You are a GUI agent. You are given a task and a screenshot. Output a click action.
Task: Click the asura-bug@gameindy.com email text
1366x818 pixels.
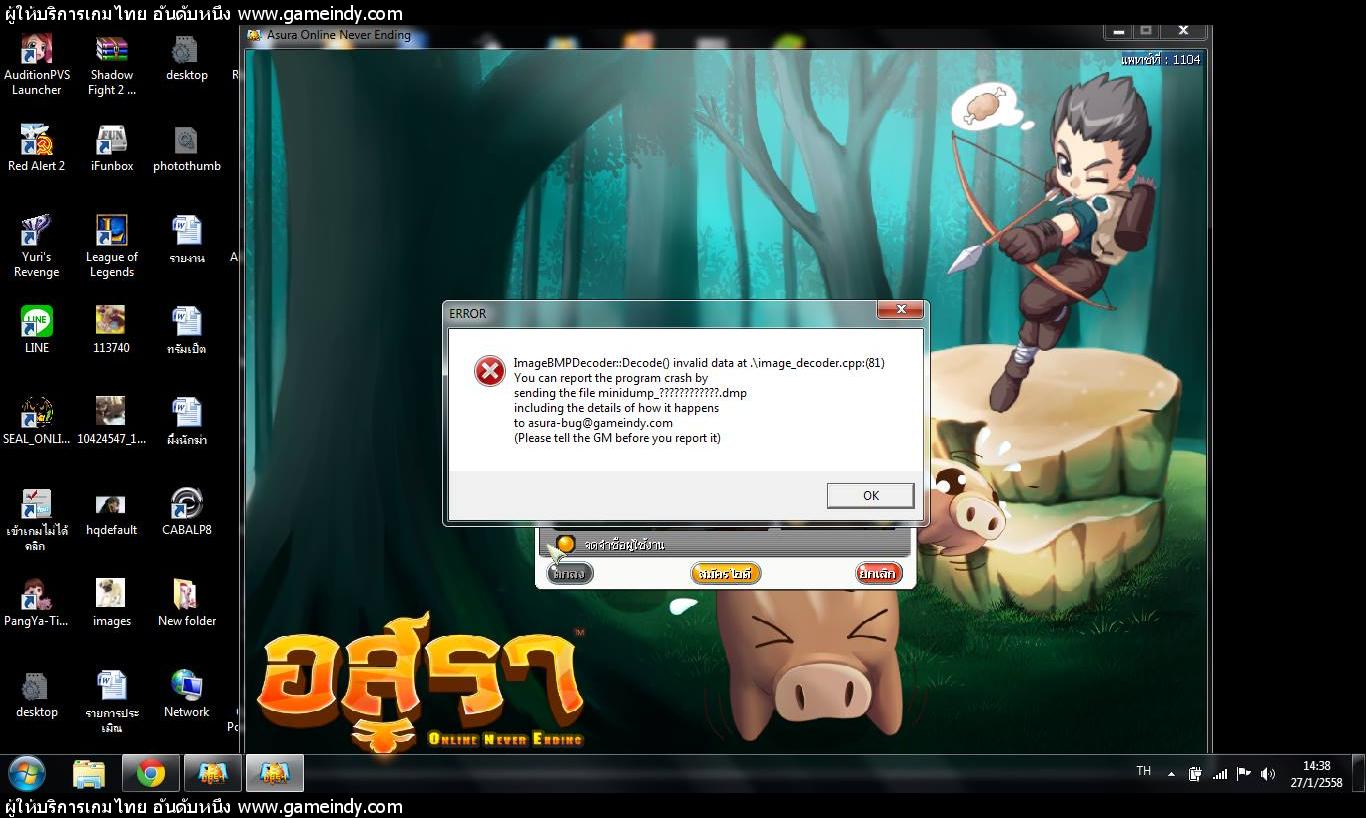coord(600,423)
